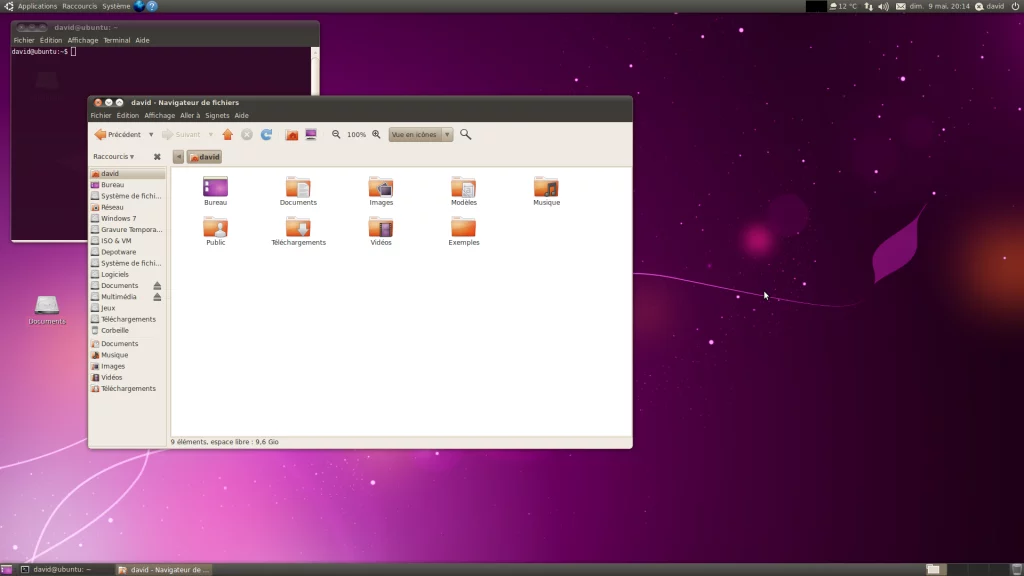Eject the Multimédia volume in sidebar

(x=157, y=297)
